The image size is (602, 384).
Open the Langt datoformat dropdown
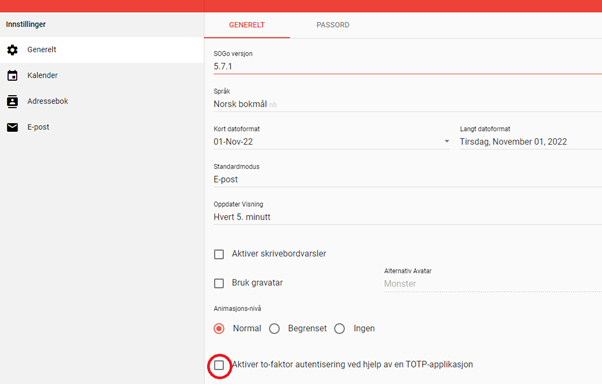pos(531,142)
